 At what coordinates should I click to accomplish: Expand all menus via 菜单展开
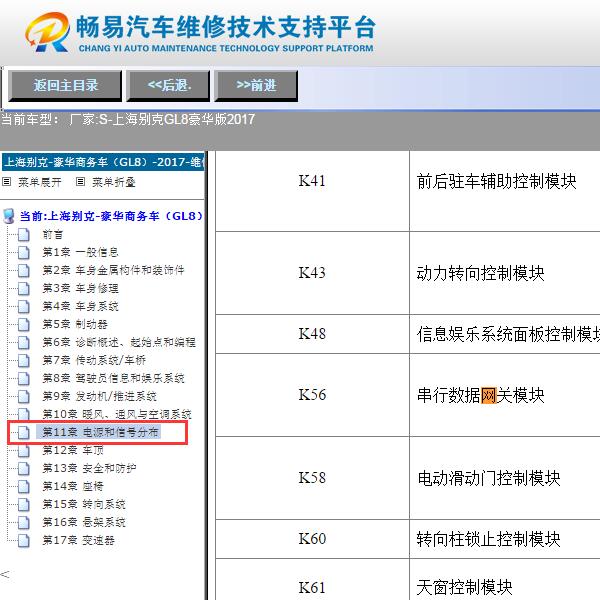[39, 182]
